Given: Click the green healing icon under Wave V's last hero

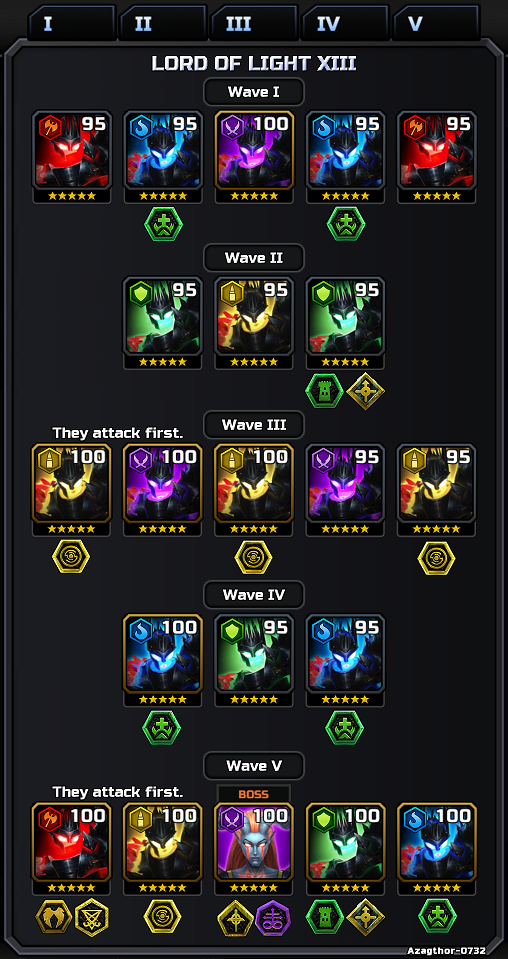Looking at the screenshot, I should pyautogui.click(x=436, y=916).
